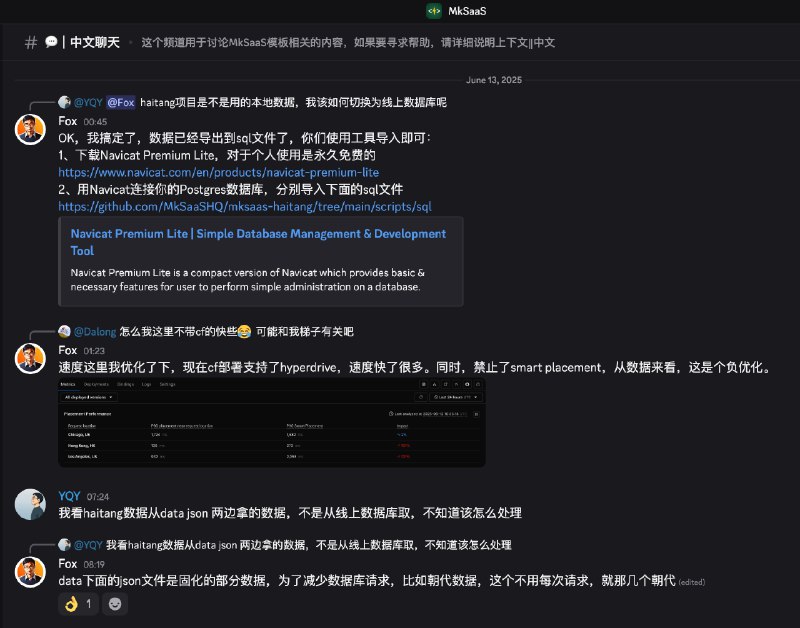Click YQY's message 我看haitang数据从data json
The height and width of the screenshot is (628, 800).
(x=290, y=513)
